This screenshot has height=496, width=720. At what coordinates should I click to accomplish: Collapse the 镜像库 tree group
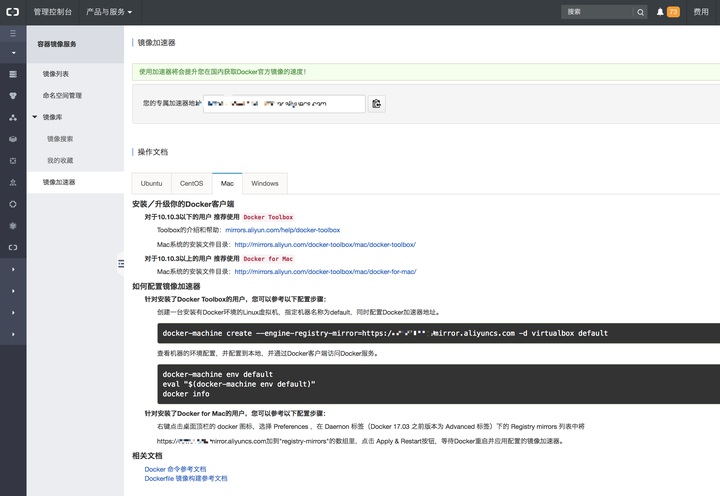35,117
